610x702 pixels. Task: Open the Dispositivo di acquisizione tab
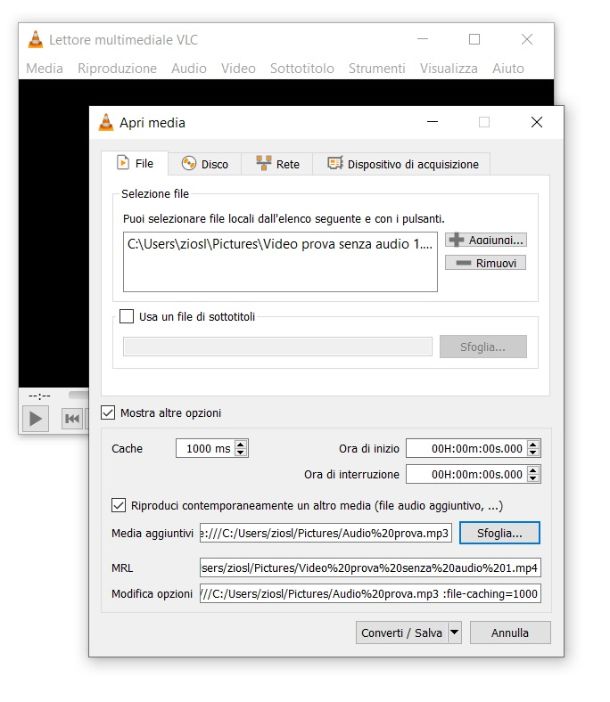(x=402, y=164)
